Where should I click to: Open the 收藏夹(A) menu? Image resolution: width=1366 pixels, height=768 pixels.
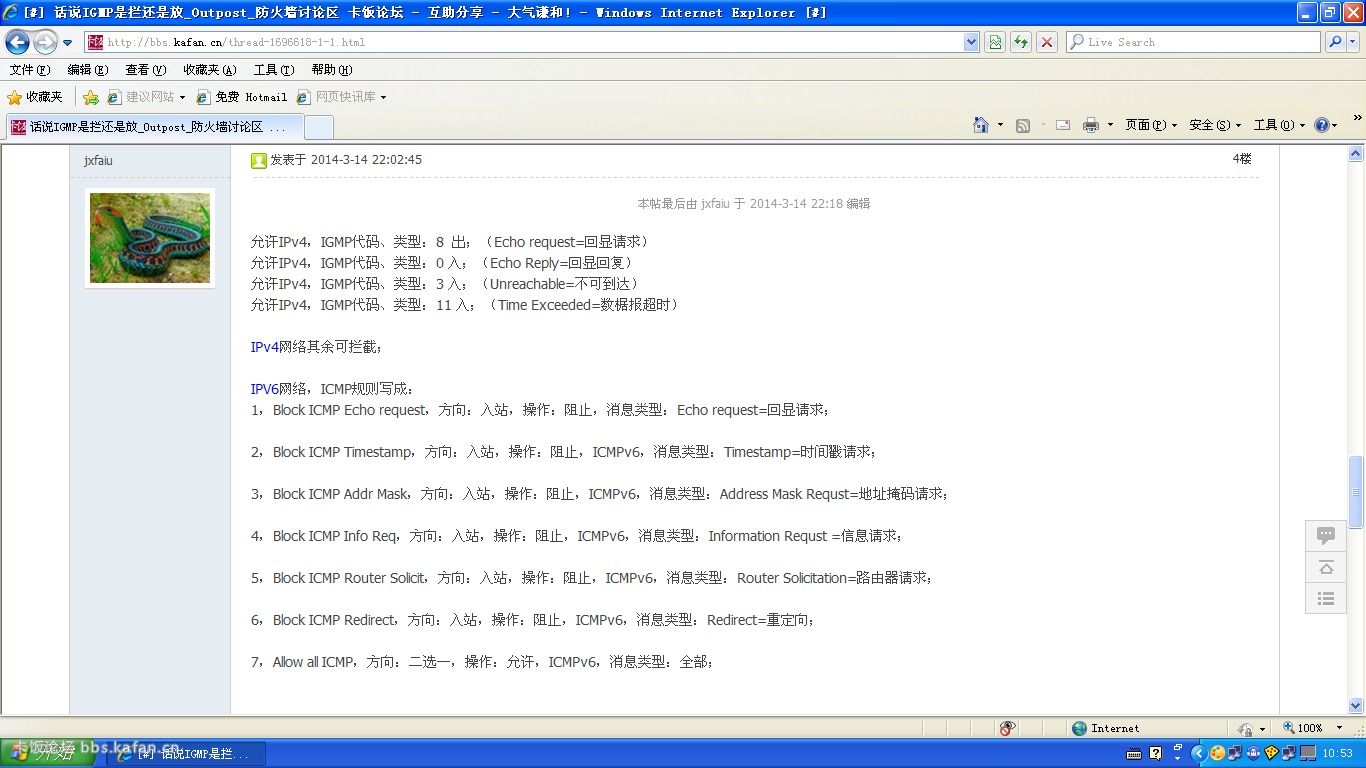tap(209, 70)
